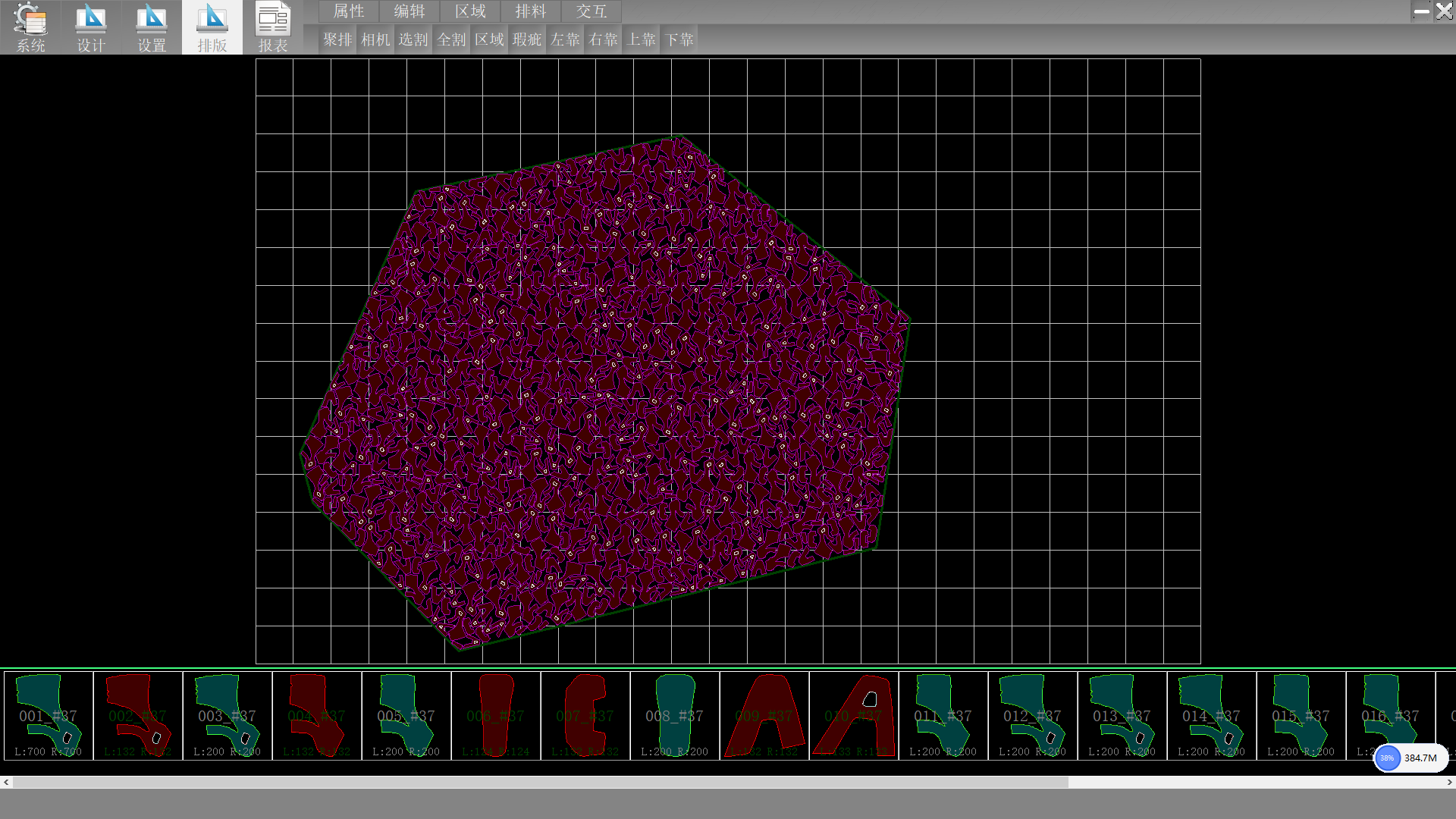Click the 左靠 align-left button
1456x819 pixels.
pyautogui.click(x=565, y=39)
